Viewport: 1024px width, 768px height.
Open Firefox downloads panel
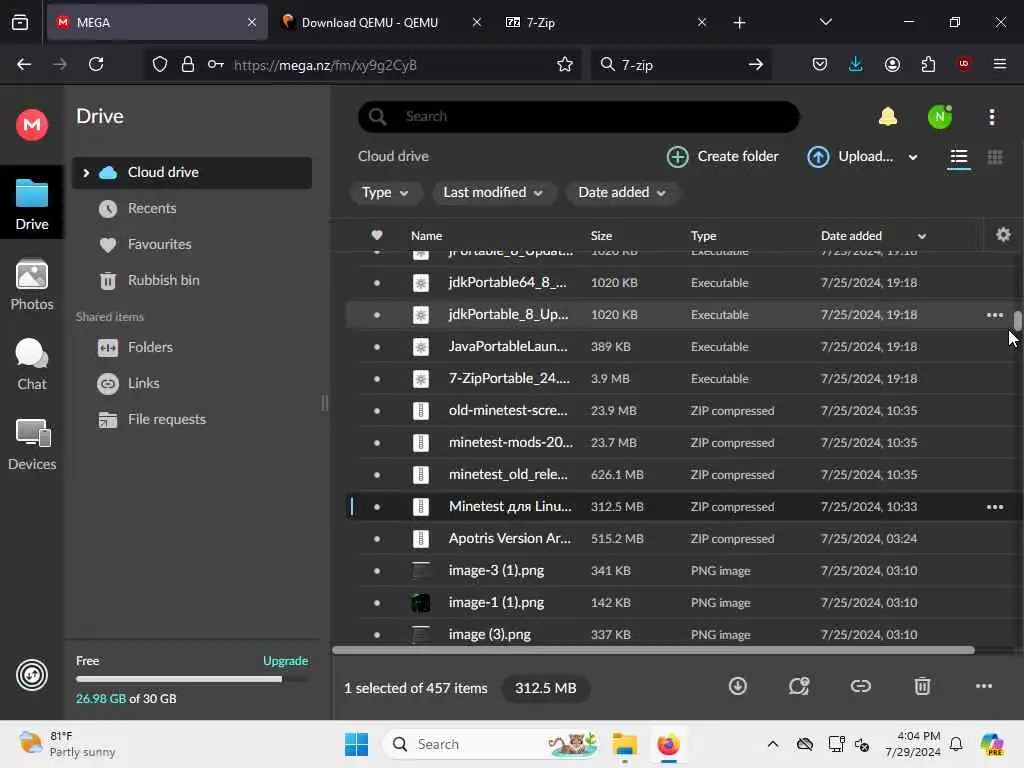point(856,64)
